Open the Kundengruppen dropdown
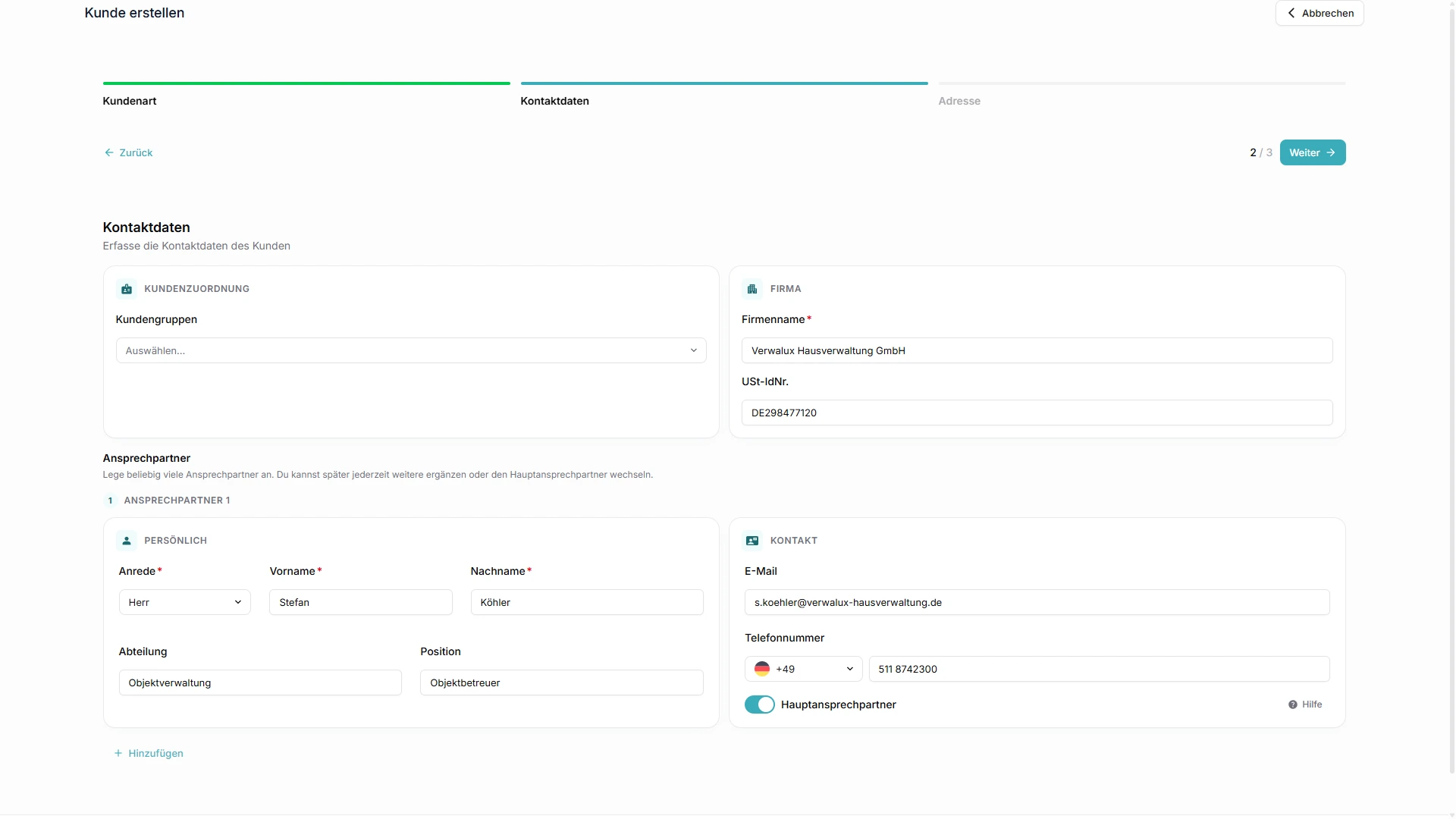 click(411, 350)
